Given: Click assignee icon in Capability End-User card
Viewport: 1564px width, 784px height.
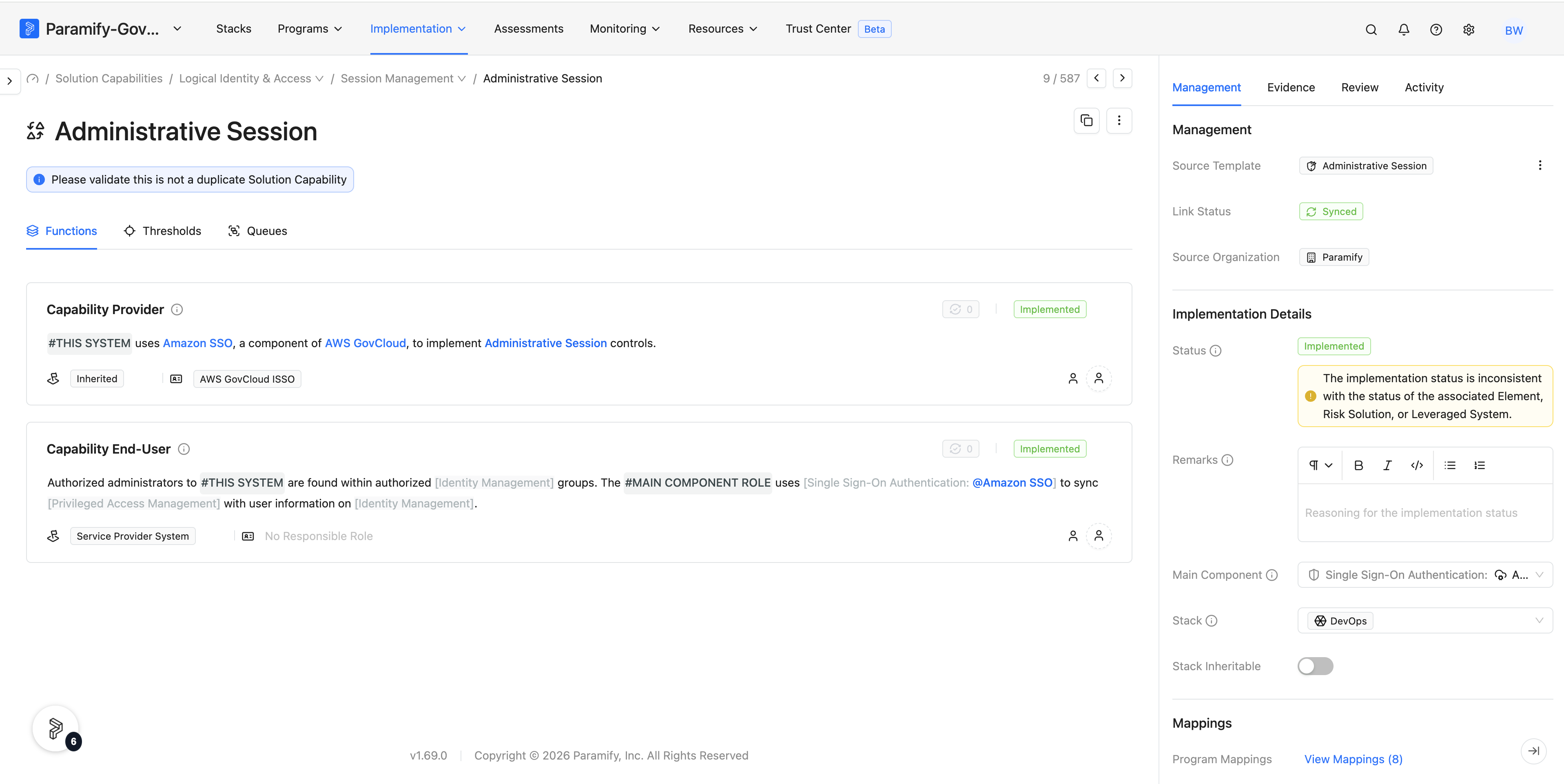Looking at the screenshot, I should [1073, 536].
